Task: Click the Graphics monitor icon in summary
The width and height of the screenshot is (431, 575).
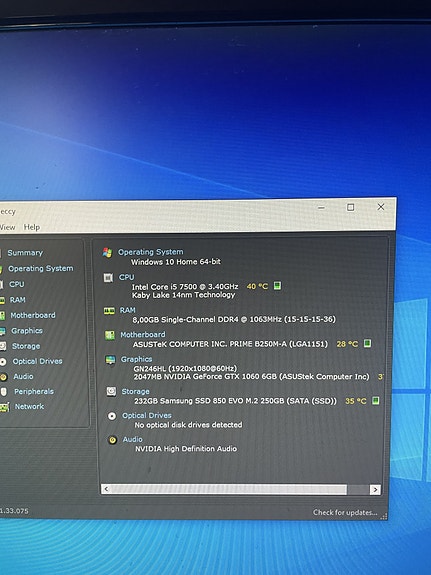Action: pyautogui.click(x=110, y=360)
